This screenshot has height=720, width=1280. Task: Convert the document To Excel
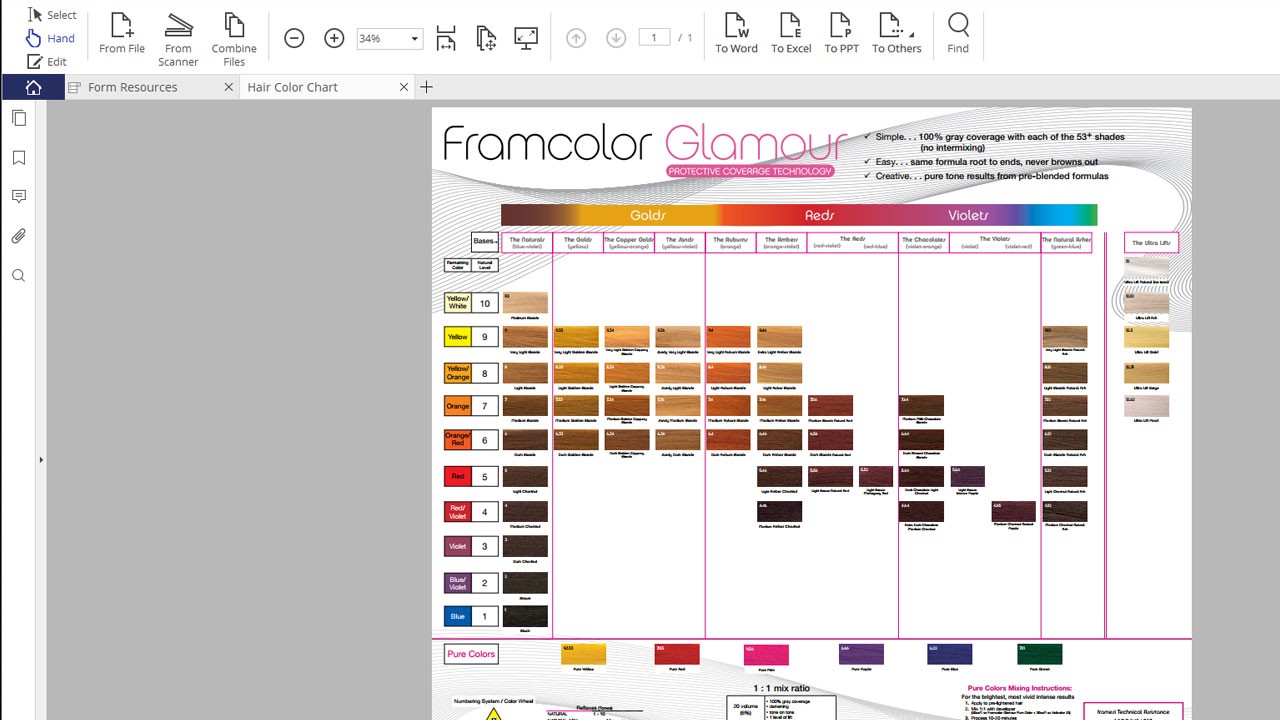click(x=791, y=34)
